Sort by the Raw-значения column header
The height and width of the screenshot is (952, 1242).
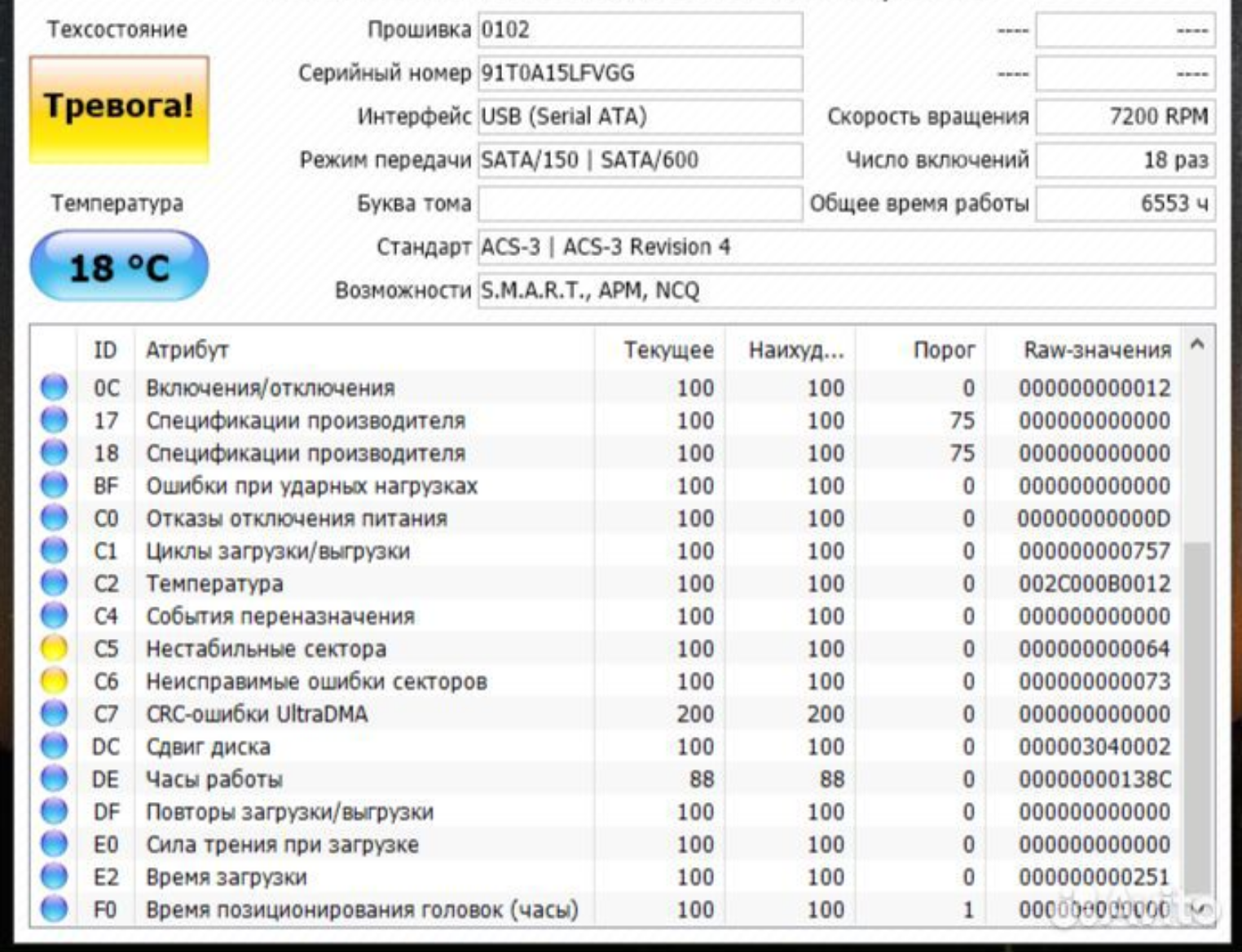1084,350
